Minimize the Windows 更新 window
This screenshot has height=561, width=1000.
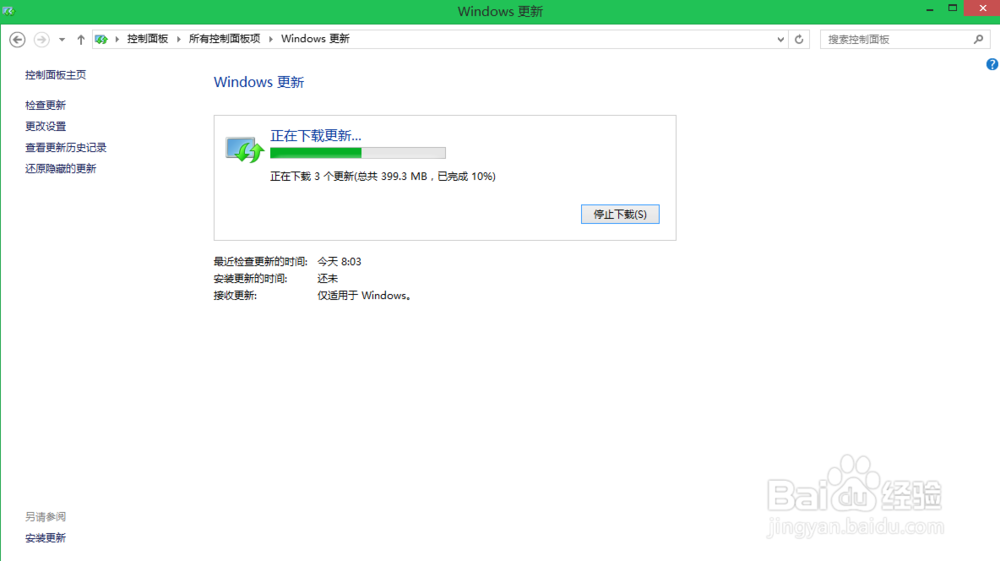click(930, 9)
